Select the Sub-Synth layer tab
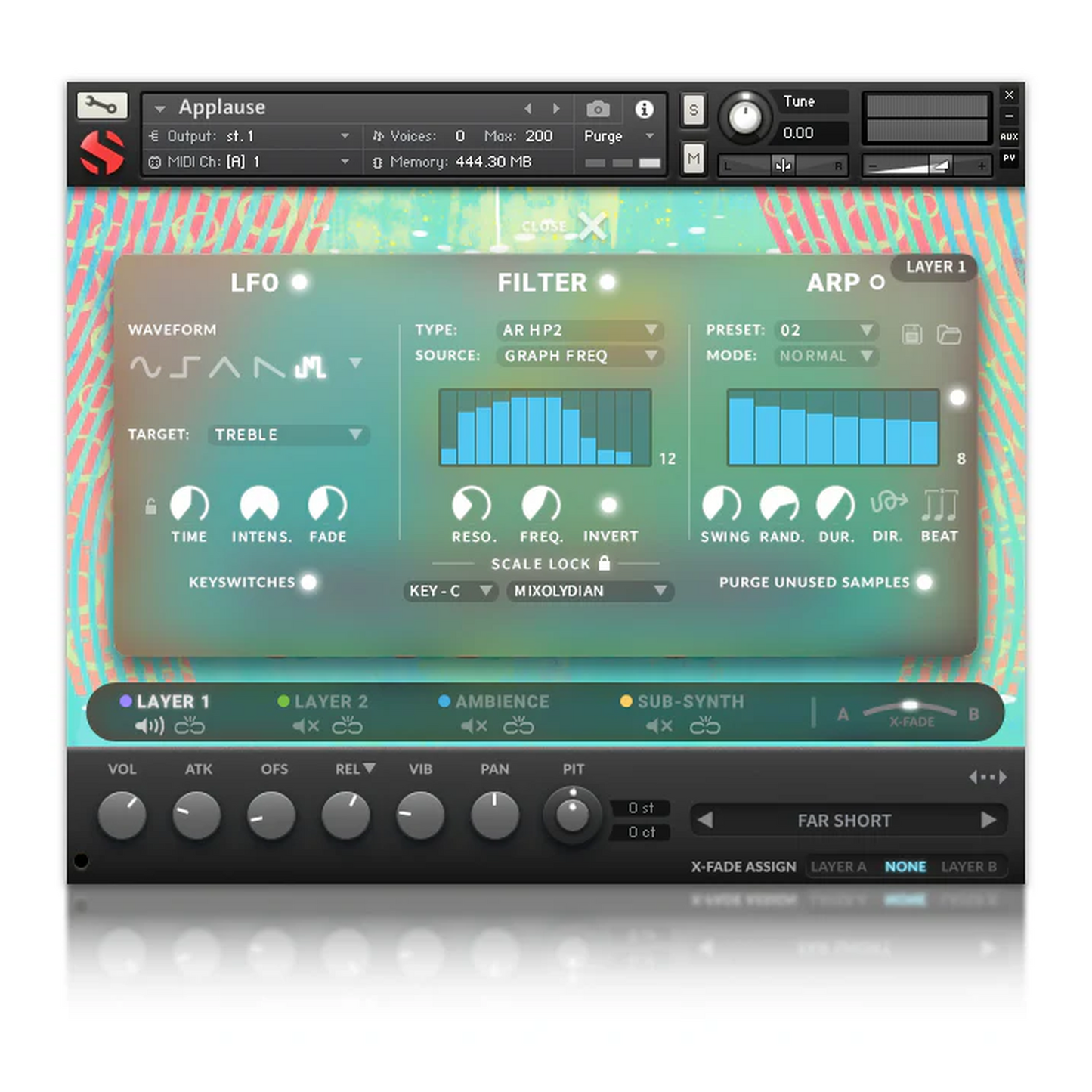 pyautogui.click(x=689, y=701)
